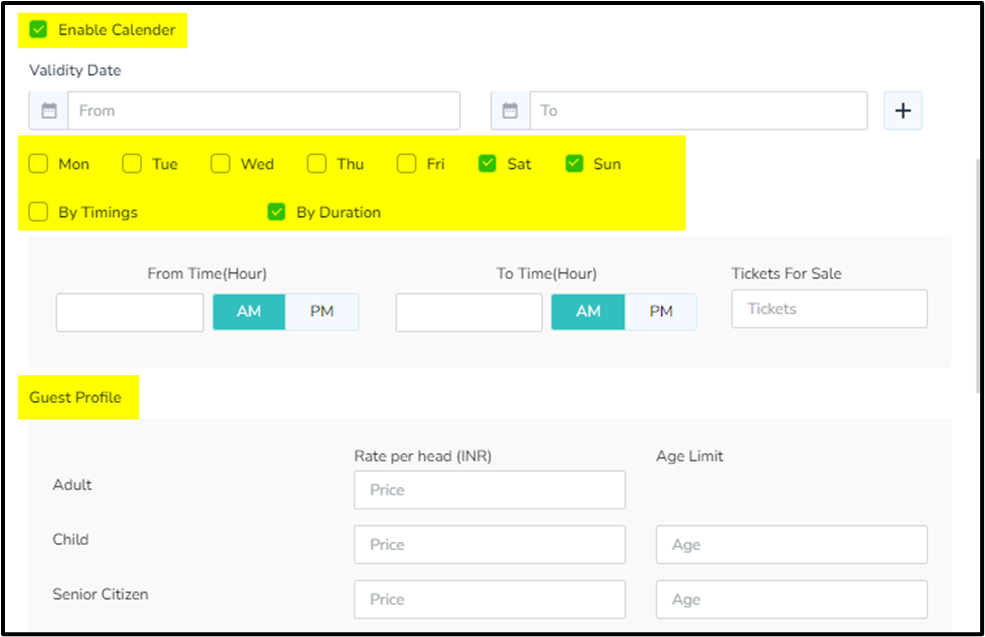Screen dimensions: 985x637
Task: Click the To Time hour input
Action: tap(469, 312)
